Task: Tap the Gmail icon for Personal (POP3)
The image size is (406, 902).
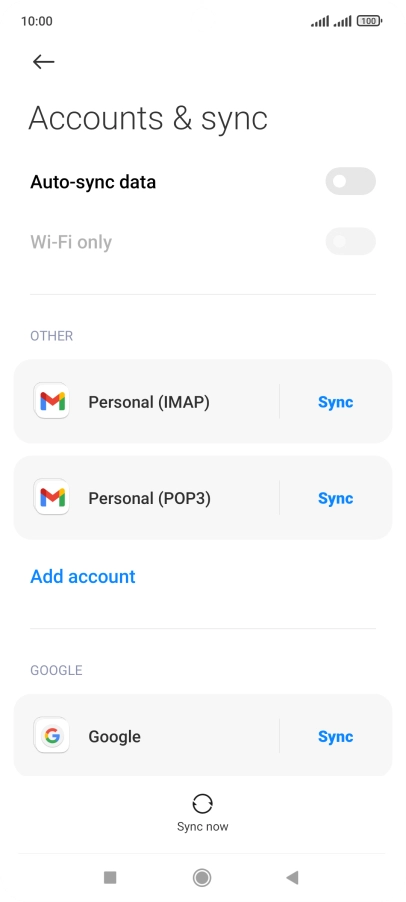Action: coord(52,497)
